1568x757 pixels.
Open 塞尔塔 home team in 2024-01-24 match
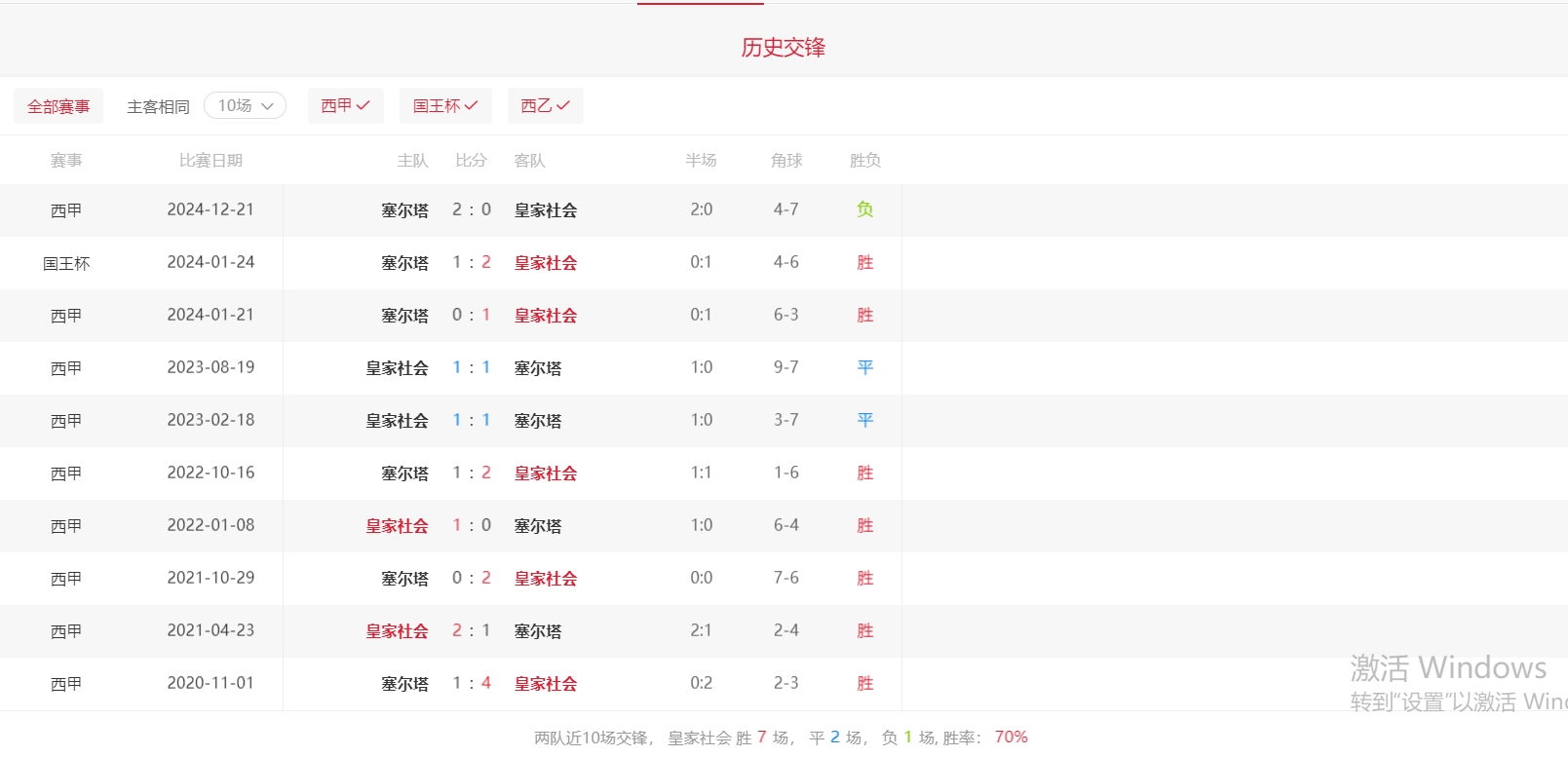point(404,263)
